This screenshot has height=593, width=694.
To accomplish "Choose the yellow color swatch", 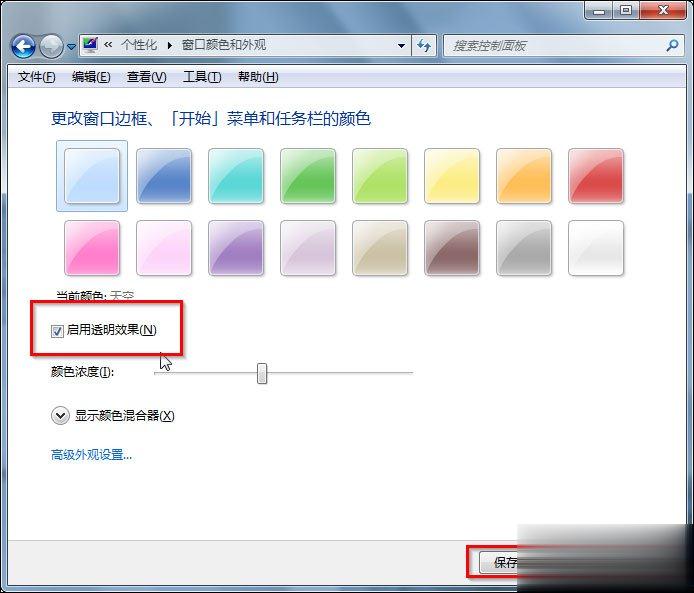I will pos(452,176).
